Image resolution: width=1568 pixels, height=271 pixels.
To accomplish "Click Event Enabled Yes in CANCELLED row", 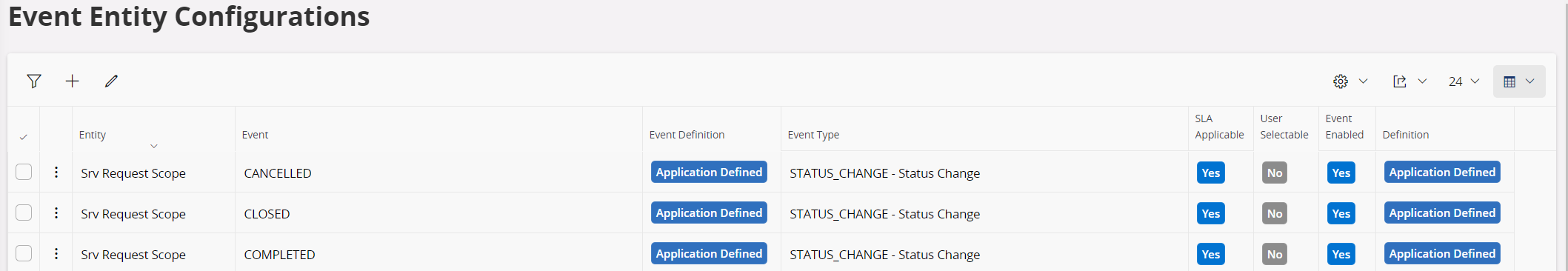I will [1341, 173].
